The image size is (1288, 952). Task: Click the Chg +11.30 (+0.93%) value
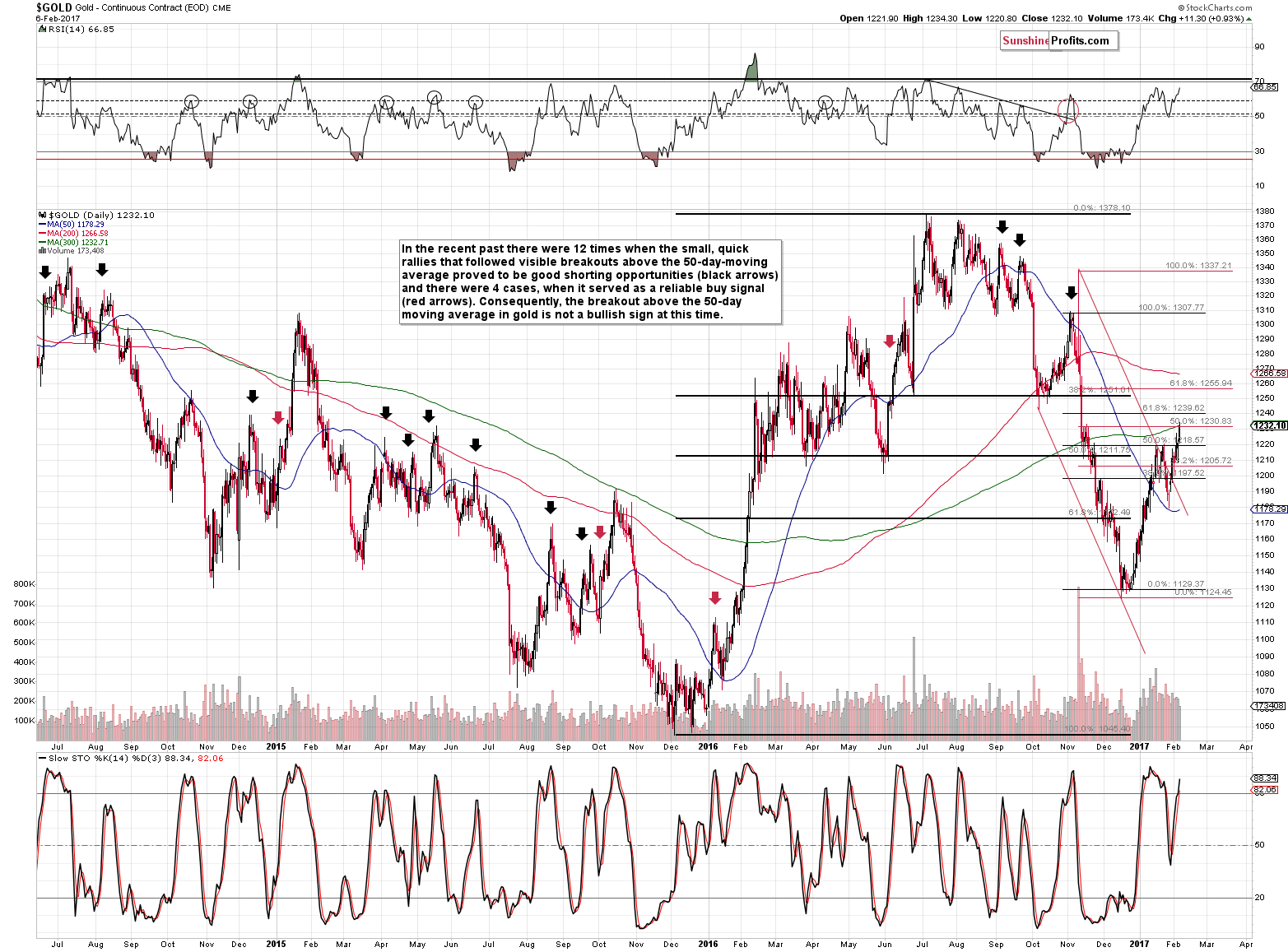(x=1205, y=18)
